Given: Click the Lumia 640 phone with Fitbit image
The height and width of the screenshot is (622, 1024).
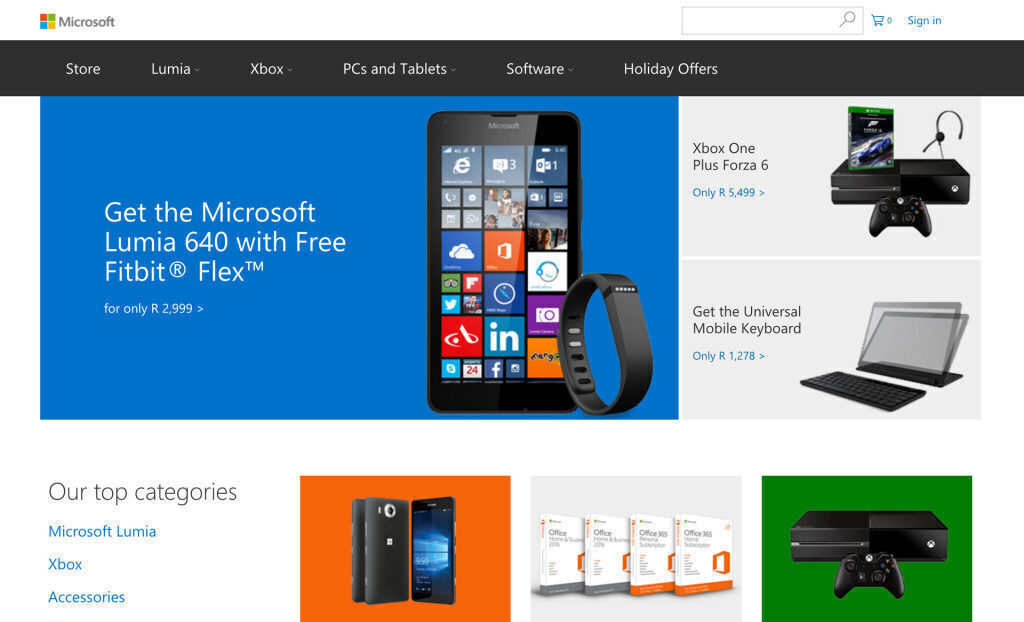Looking at the screenshot, I should tap(539, 263).
